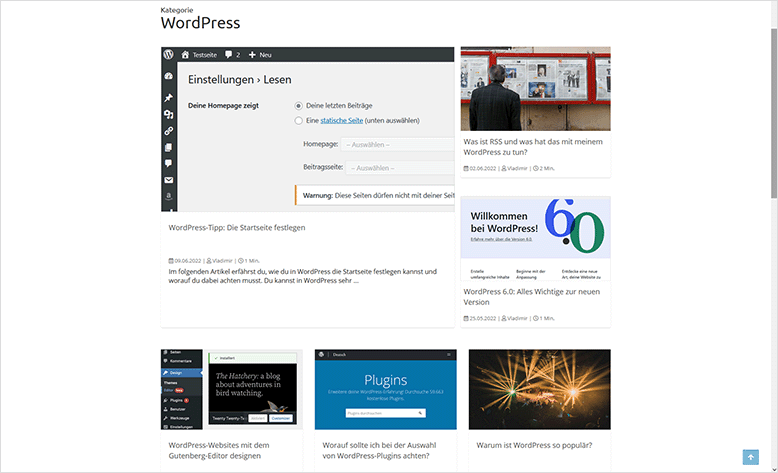
Task: Click author 'Vladimir' under WordPress 6.0 post
Action: click(517, 318)
